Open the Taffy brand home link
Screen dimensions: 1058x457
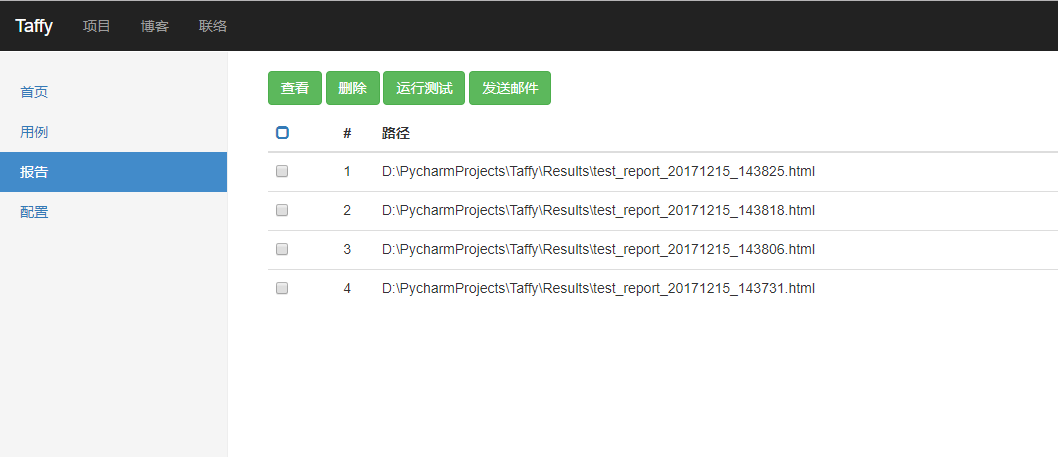pyautogui.click(x=34, y=26)
